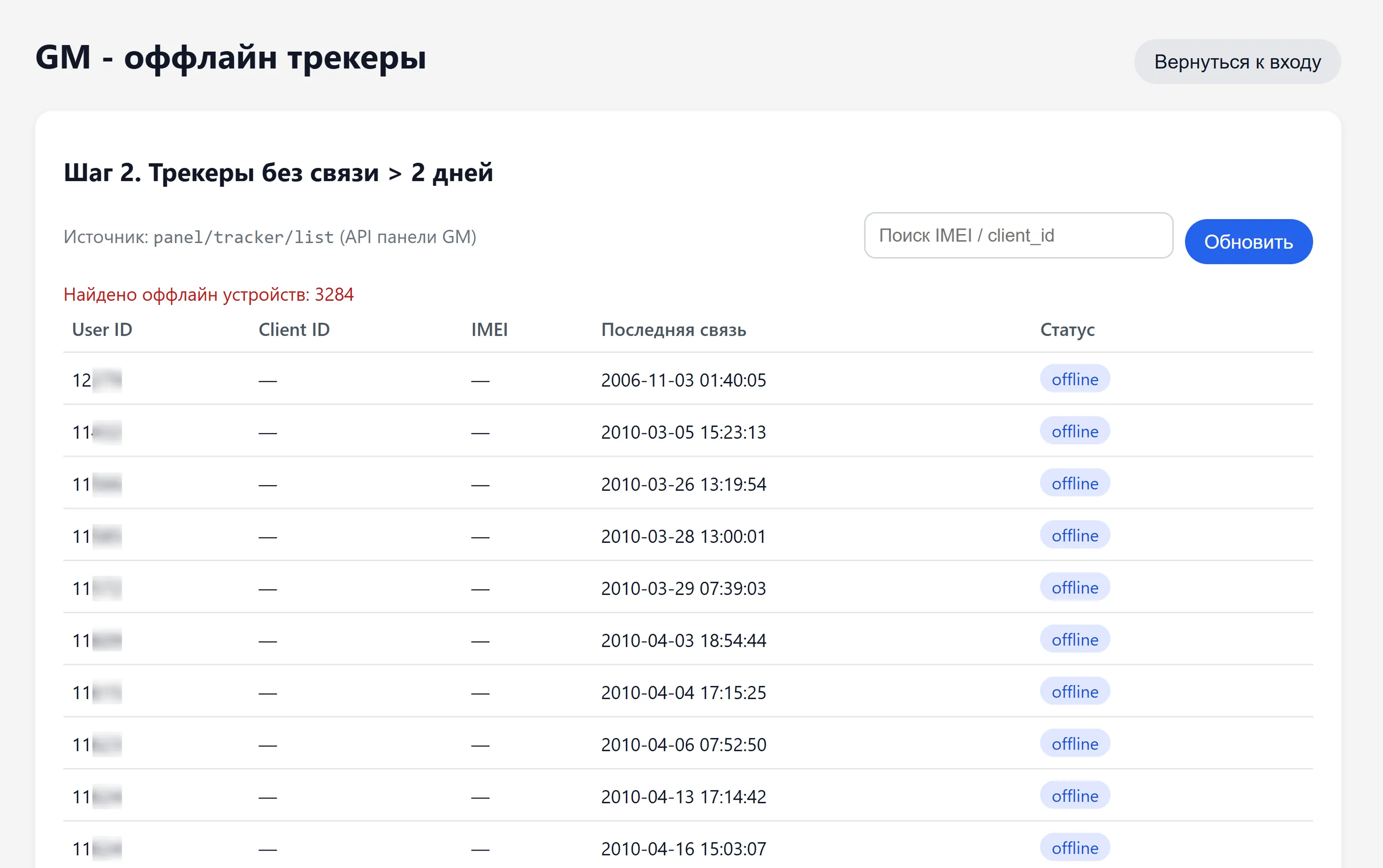Click the 'Вернуться к входу' button
This screenshot has width=1383, height=868.
pyautogui.click(x=1237, y=61)
